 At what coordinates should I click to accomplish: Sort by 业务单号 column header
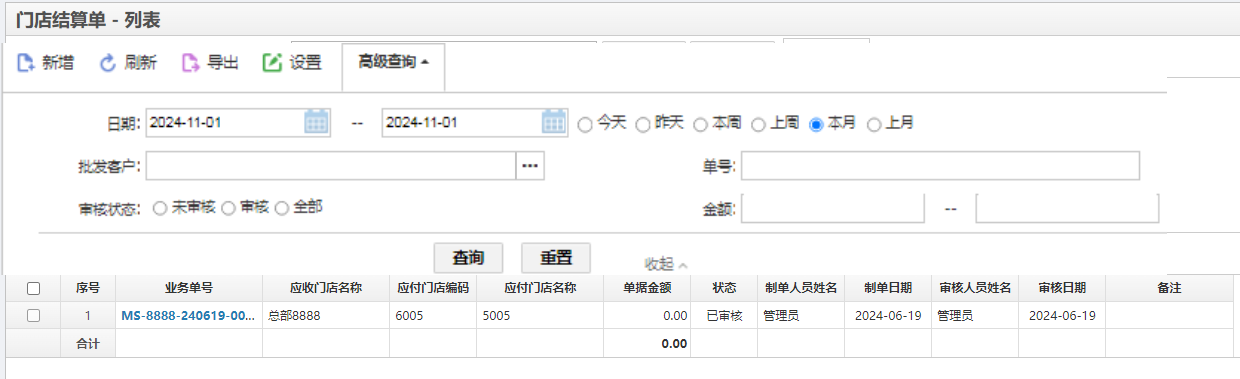(x=189, y=288)
